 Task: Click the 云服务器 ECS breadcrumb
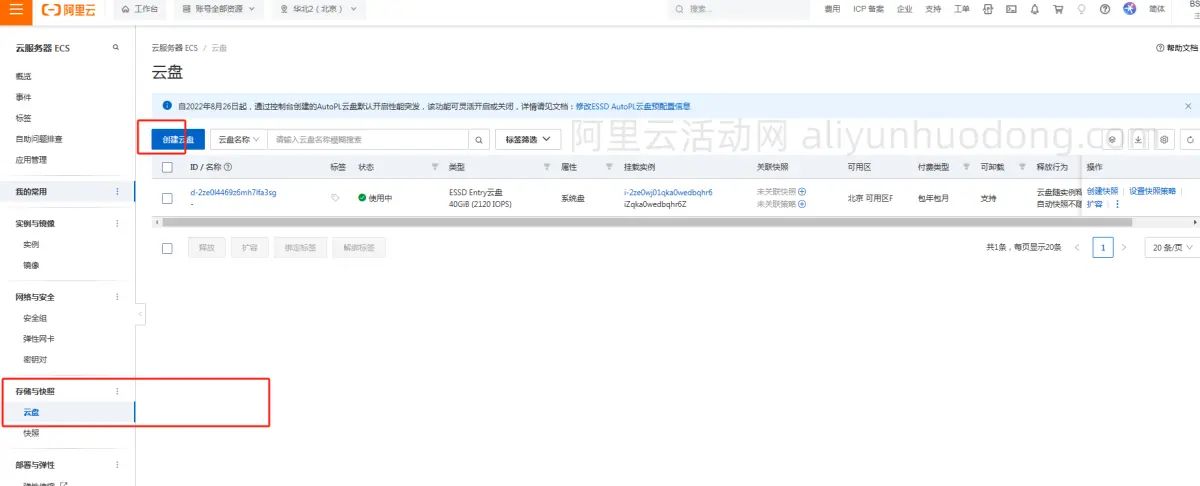(x=174, y=48)
